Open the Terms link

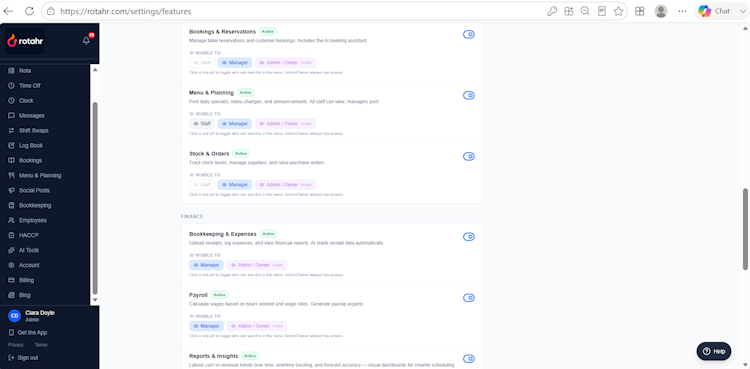click(x=41, y=345)
